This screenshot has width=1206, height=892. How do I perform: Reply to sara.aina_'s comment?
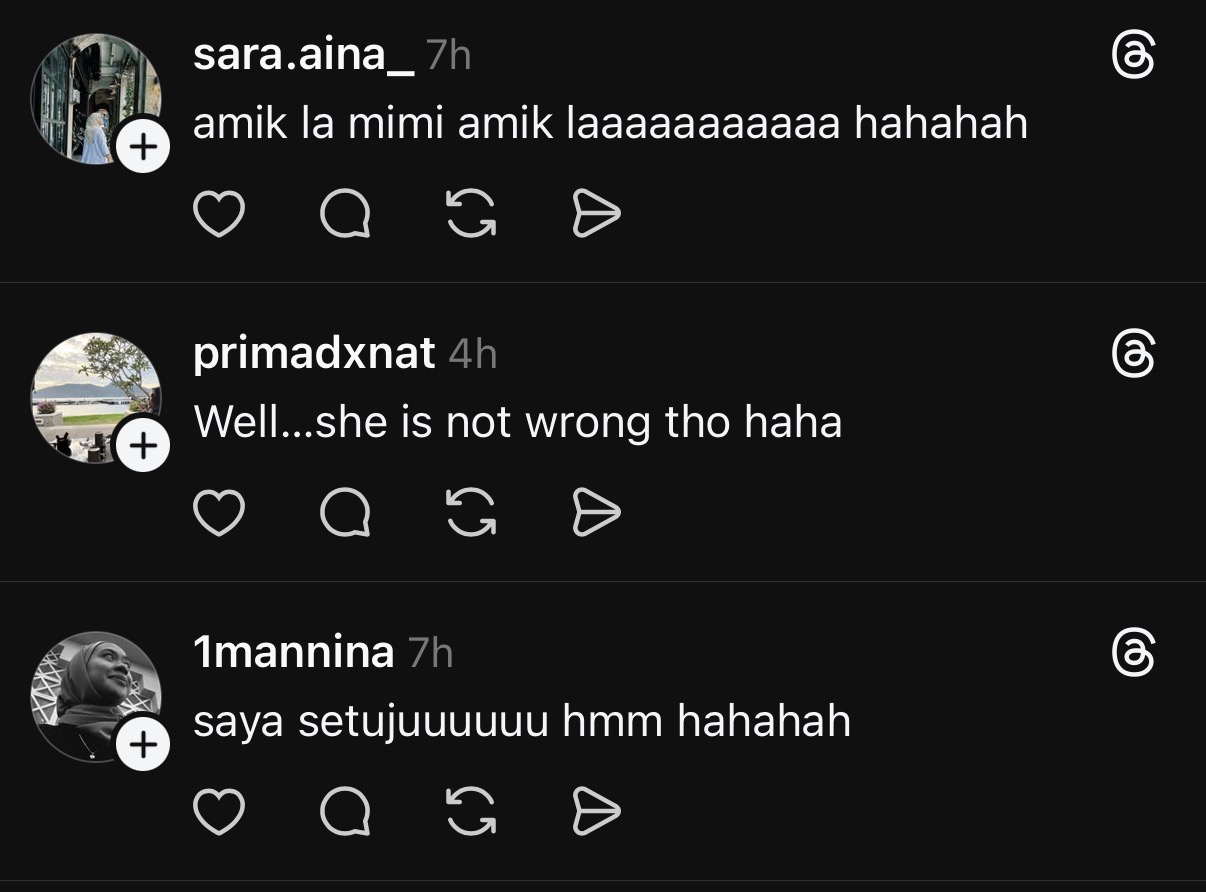345,214
